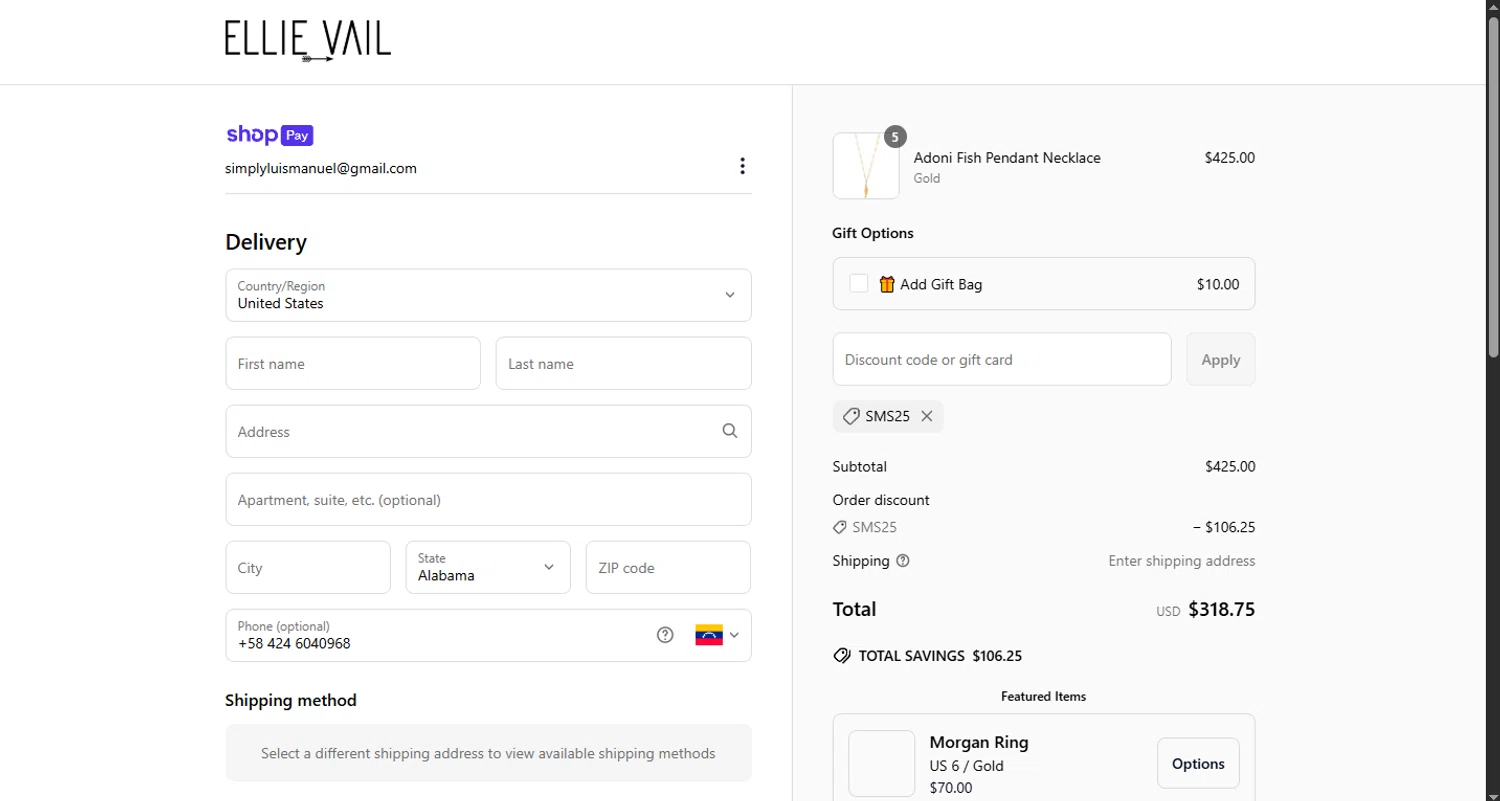Viewport: 1500px width, 801px height.
Task: Click the Adoni Fish Pendant Necklace title
Action: [x=1007, y=157]
